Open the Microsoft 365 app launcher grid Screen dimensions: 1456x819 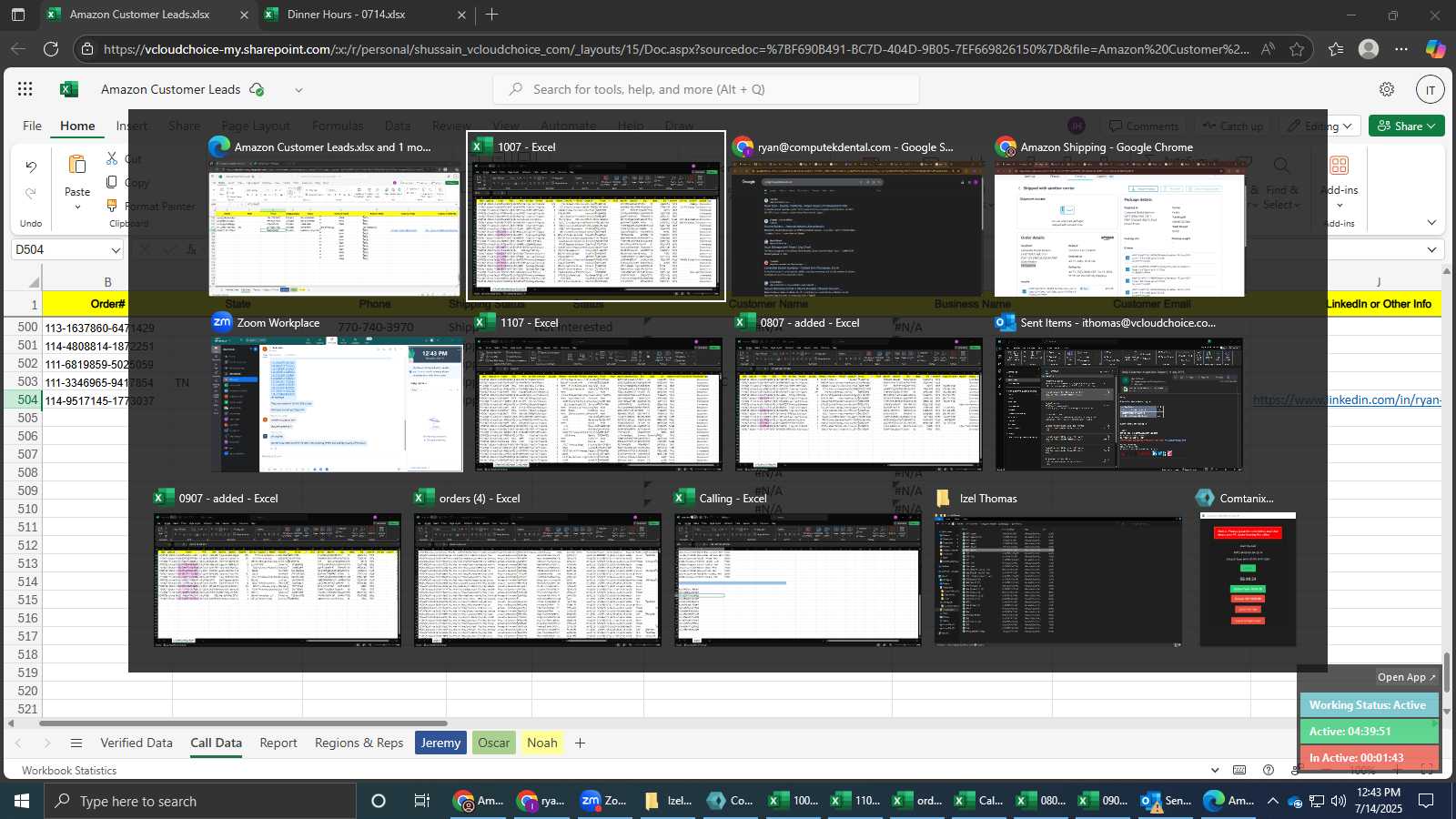(x=25, y=89)
